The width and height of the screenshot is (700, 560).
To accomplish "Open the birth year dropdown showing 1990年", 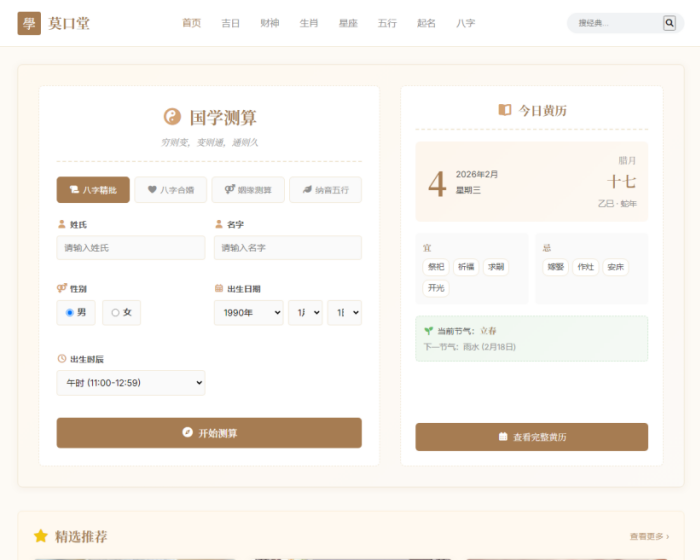I will tap(248, 313).
